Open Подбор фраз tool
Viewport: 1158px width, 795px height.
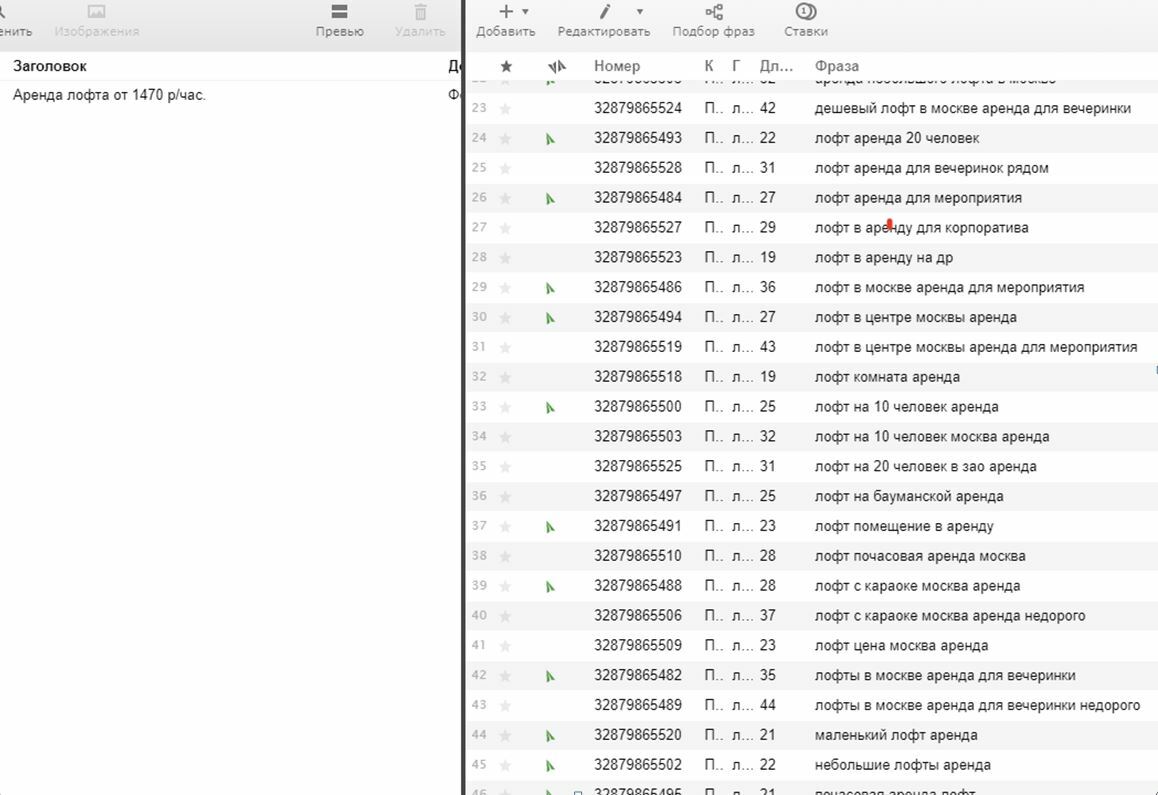713,21
